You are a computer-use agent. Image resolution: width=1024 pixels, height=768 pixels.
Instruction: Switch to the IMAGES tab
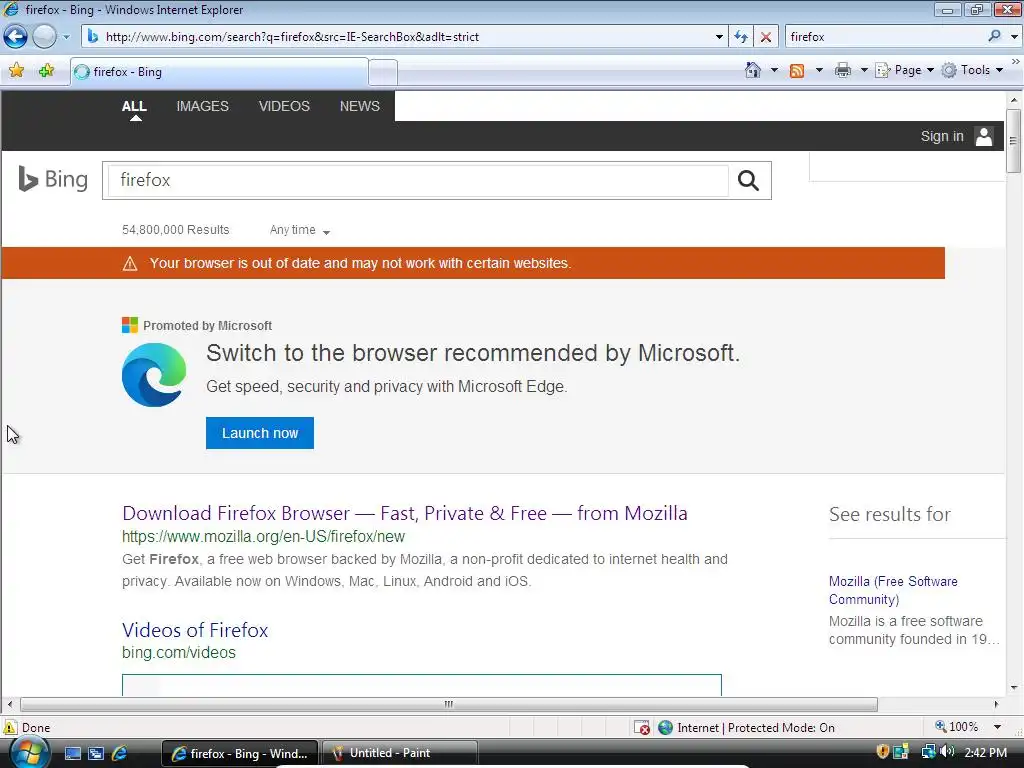(x=202, y=106)
